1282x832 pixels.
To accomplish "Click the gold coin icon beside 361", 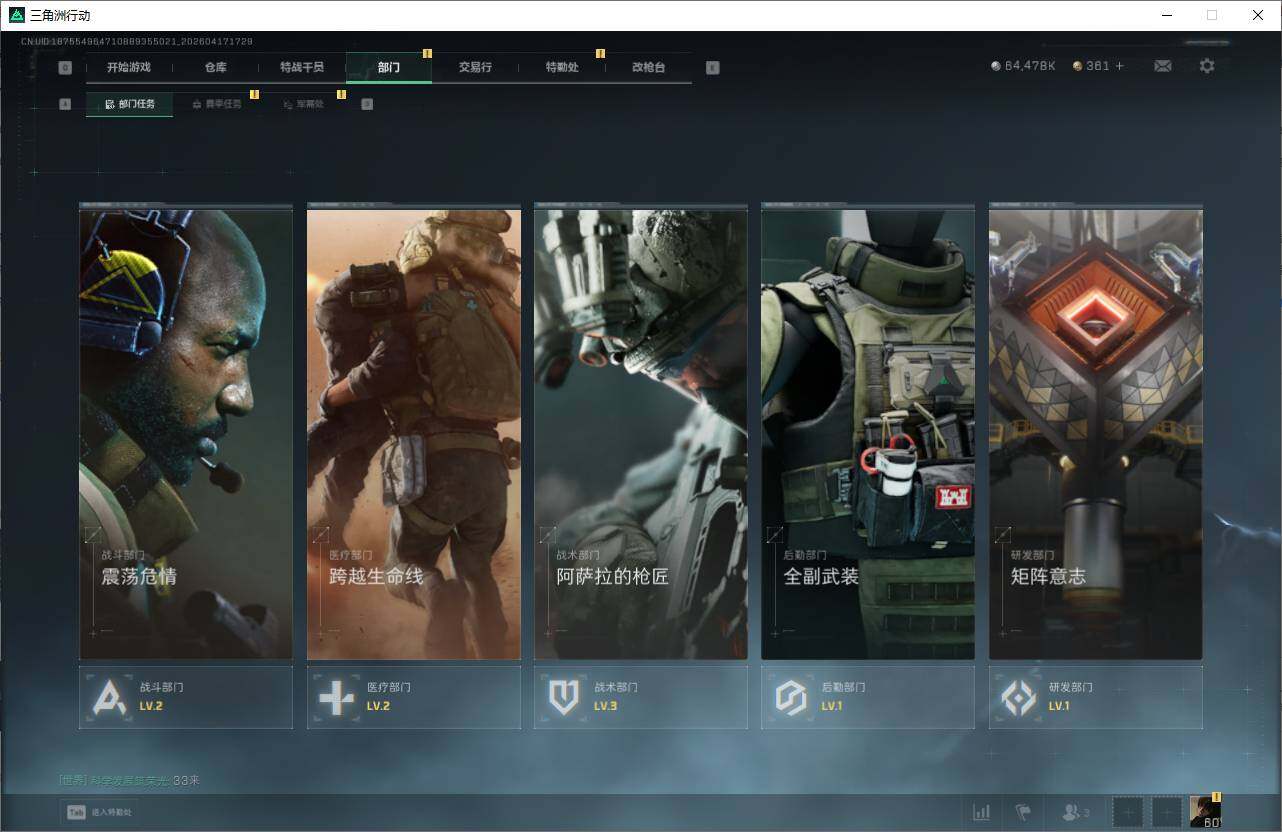I will (x=1077, y=66).
